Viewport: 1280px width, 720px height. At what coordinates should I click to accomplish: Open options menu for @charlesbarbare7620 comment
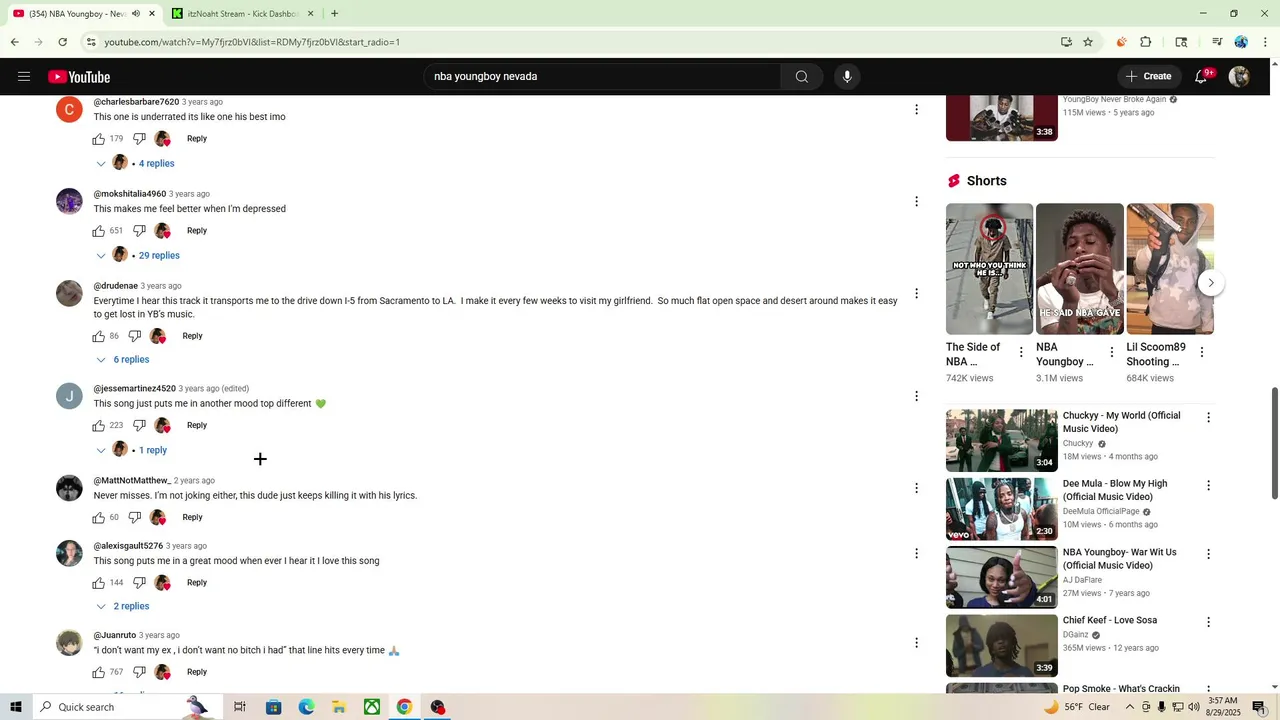point(916,110)
